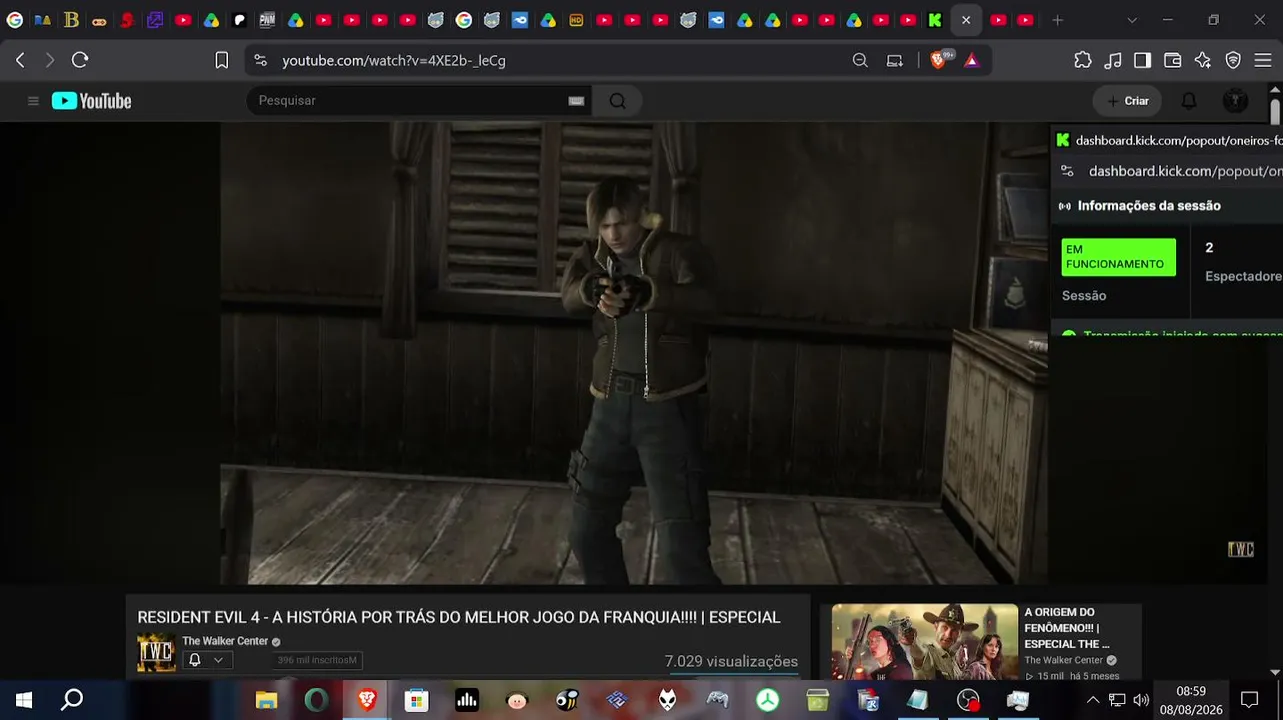The width and height of the screenshot is (1283, 720).
Task: Open the Windows notification center
Action: click(x=1249, y=700)
